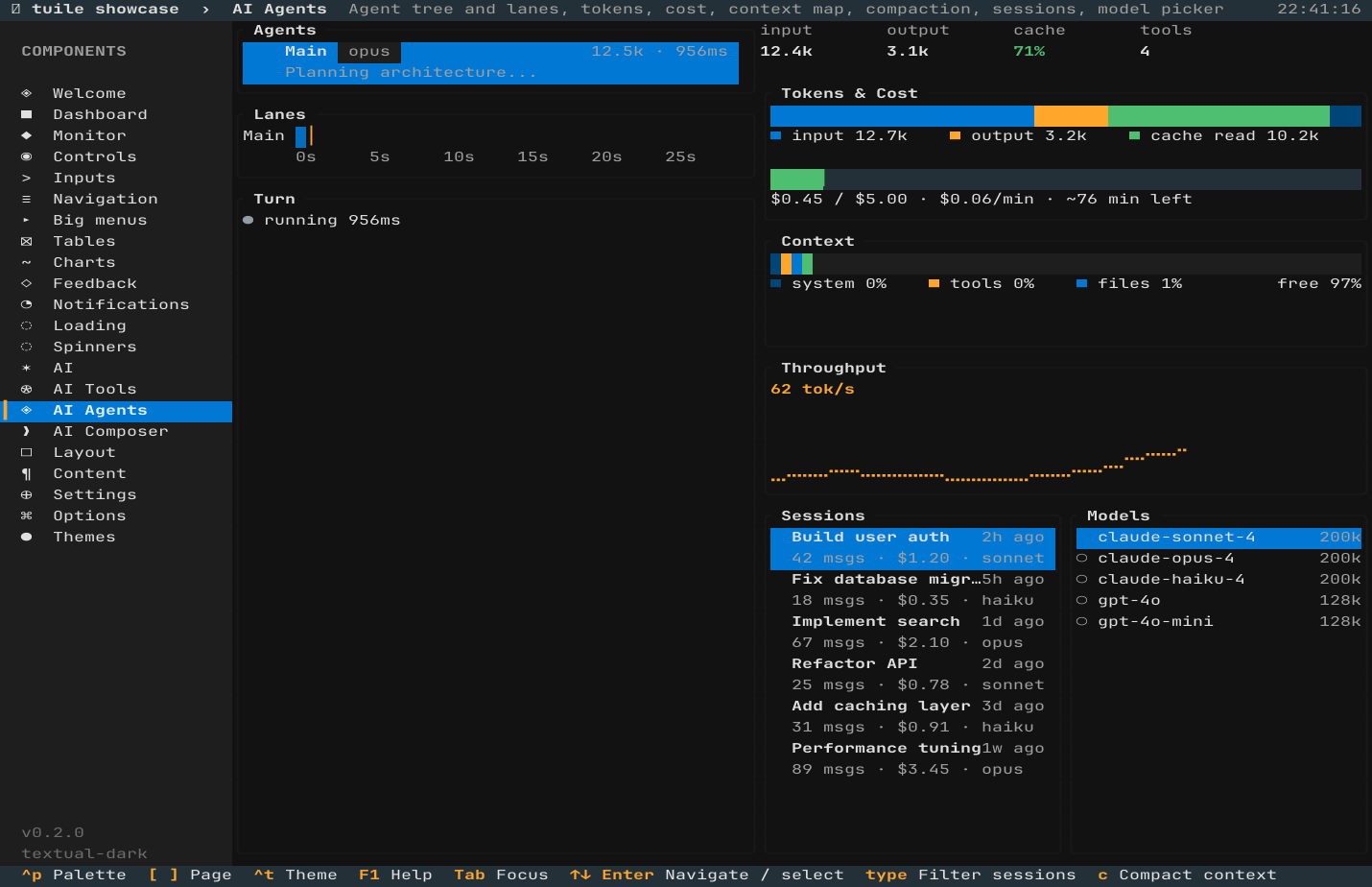Open the Inputs section in sidebar
The height and width of the screenshot is (887, 1372).
tap(116, 178)
